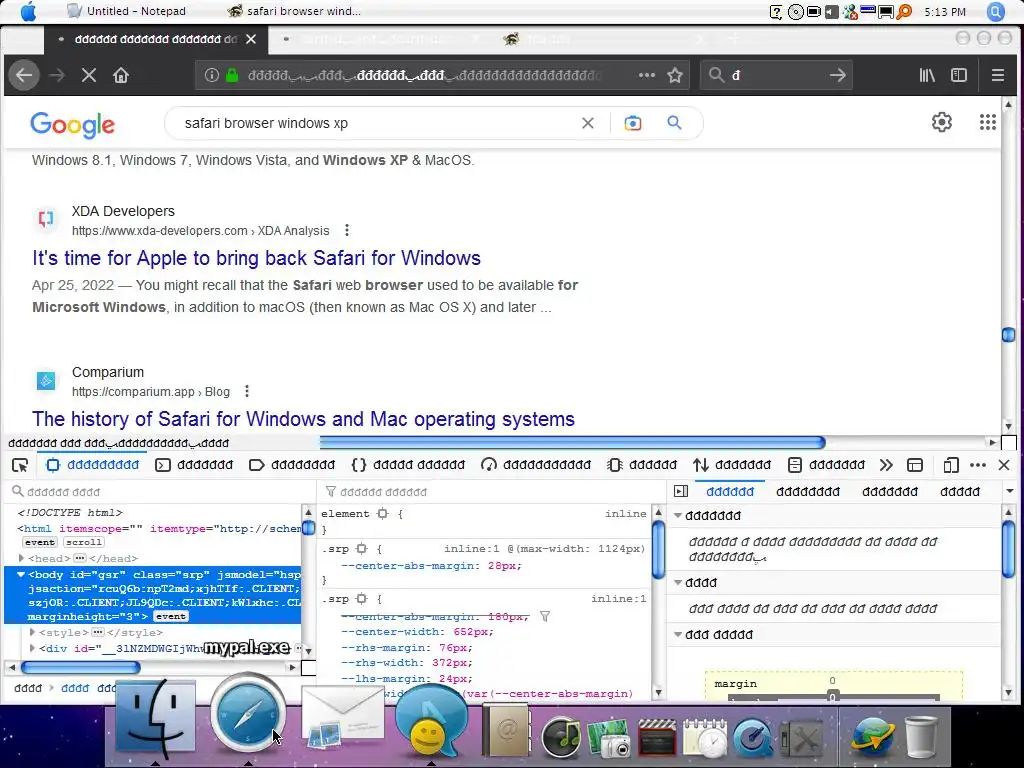
Task: Open the devtools three-dot customize menu
Action: (x=978, y=465)
